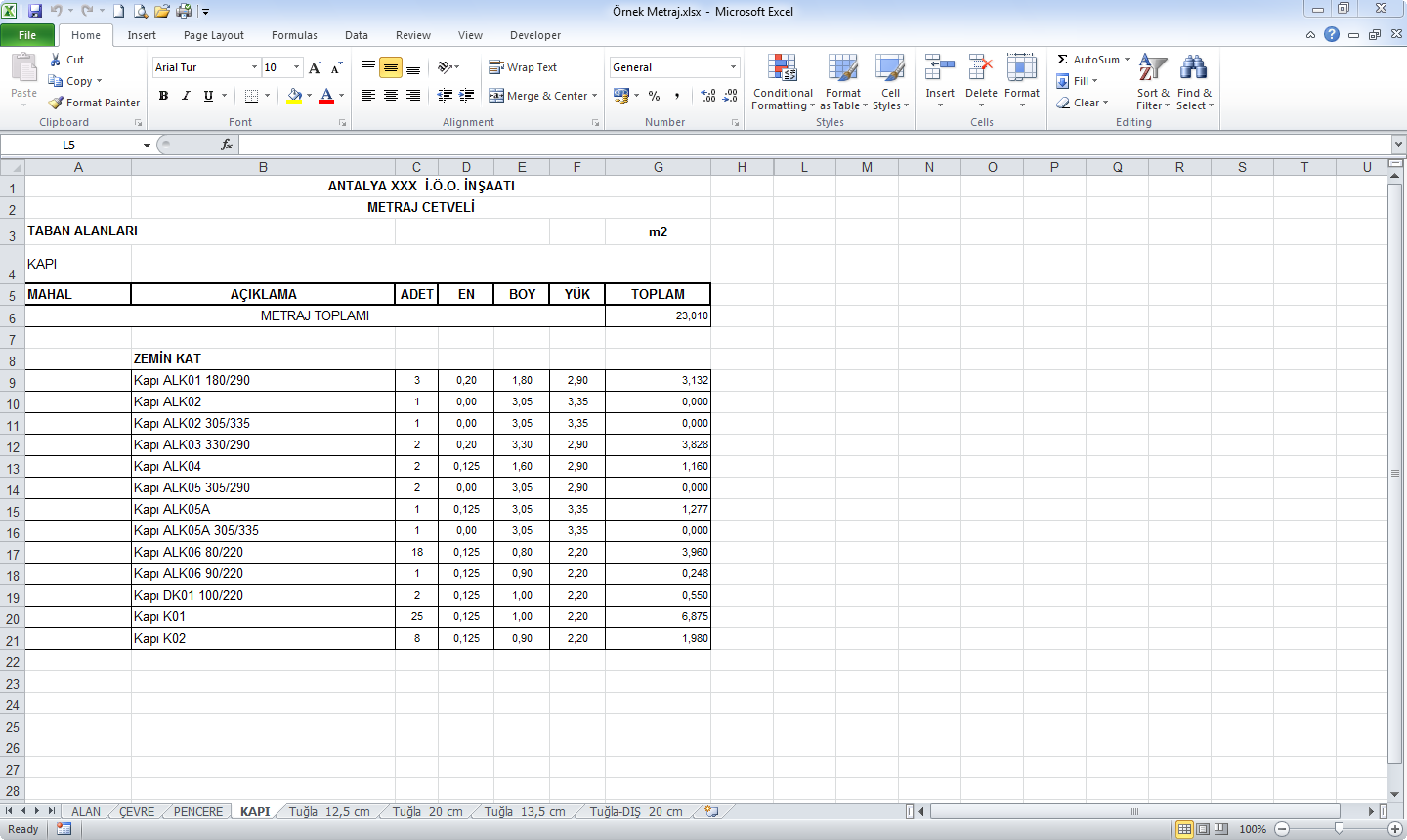Click the Insert Function fx icon
This screenshot has height=840, width=1407.
tap(227, 145)
